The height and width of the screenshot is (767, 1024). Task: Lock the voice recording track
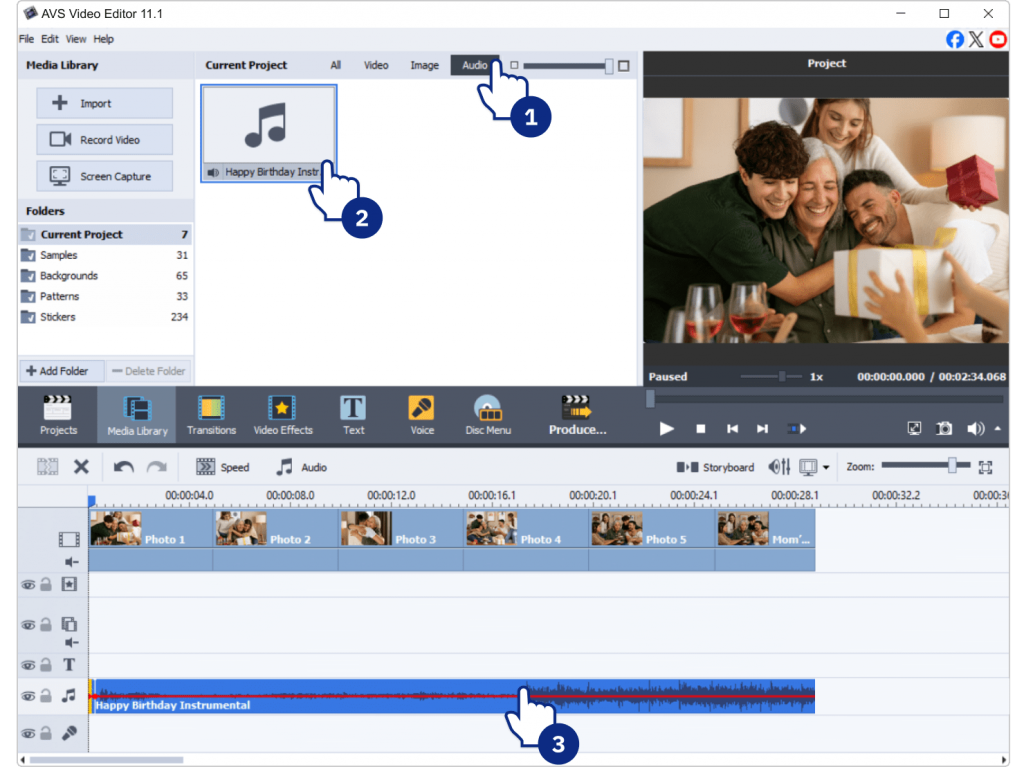click(x=46, y=733)
